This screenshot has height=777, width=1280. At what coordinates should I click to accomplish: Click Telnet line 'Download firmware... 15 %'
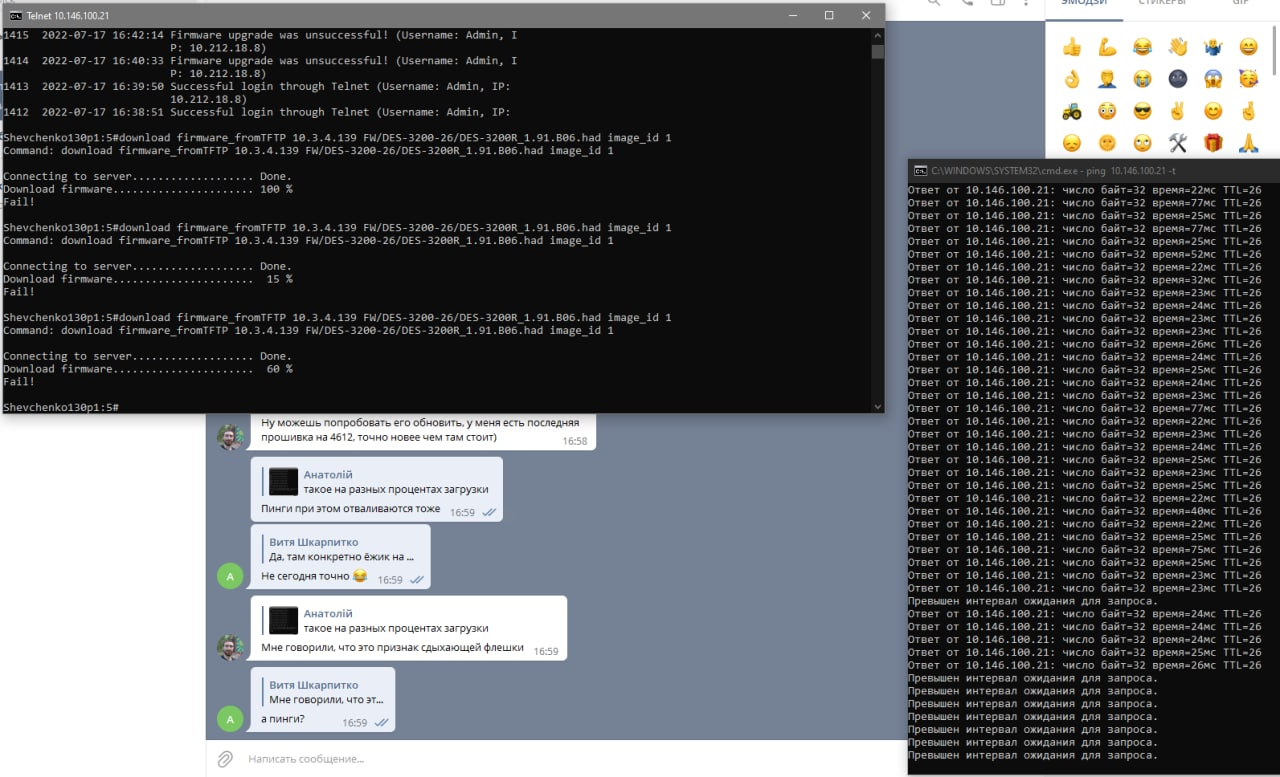point(148,279)
